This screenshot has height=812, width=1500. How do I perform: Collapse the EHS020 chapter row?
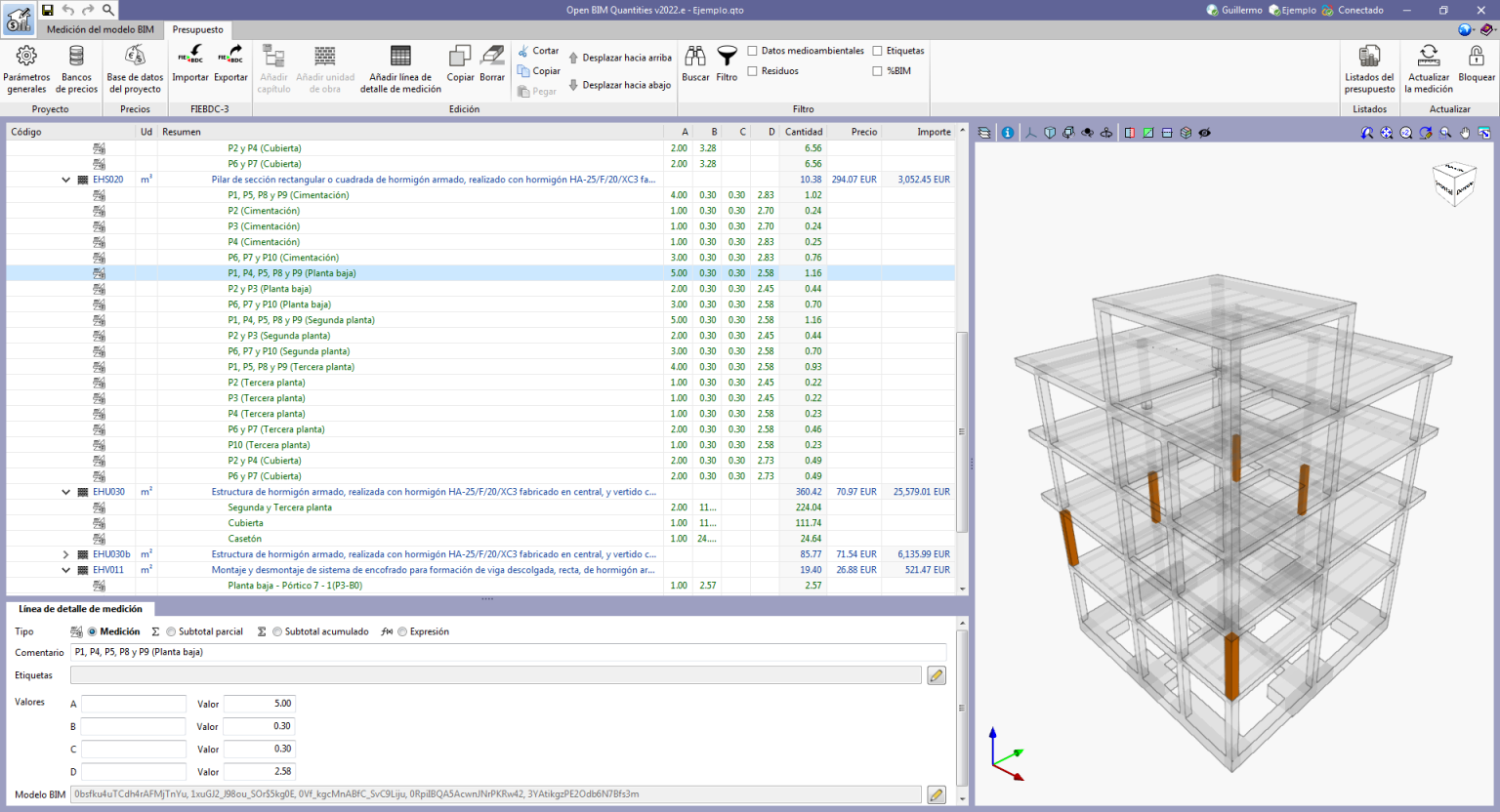click(x=65, y=180)
